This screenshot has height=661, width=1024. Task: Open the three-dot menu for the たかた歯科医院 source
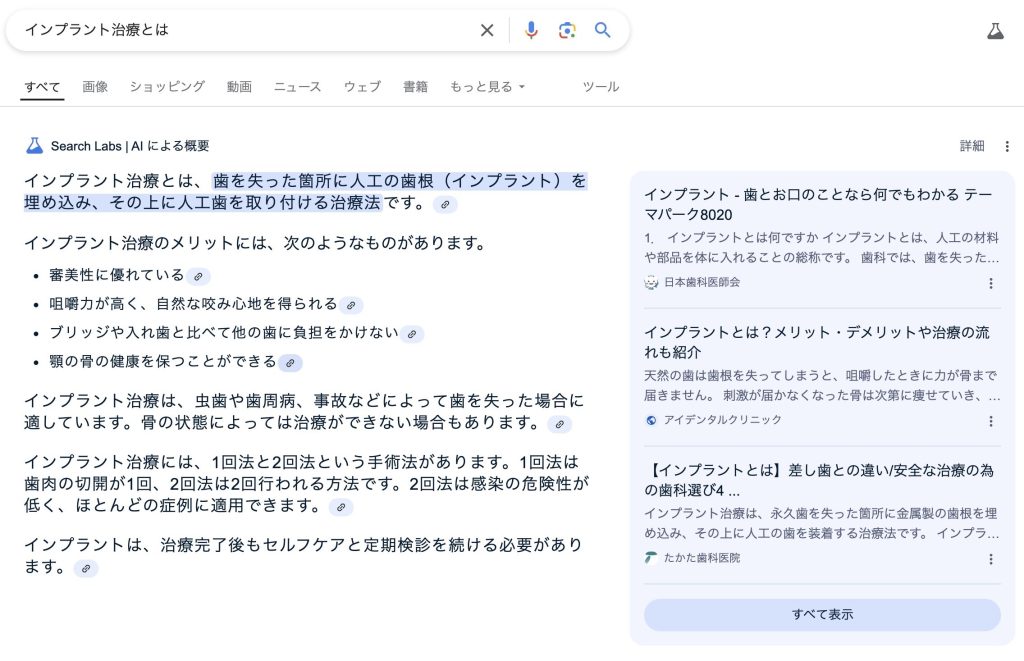click(991, 559)
